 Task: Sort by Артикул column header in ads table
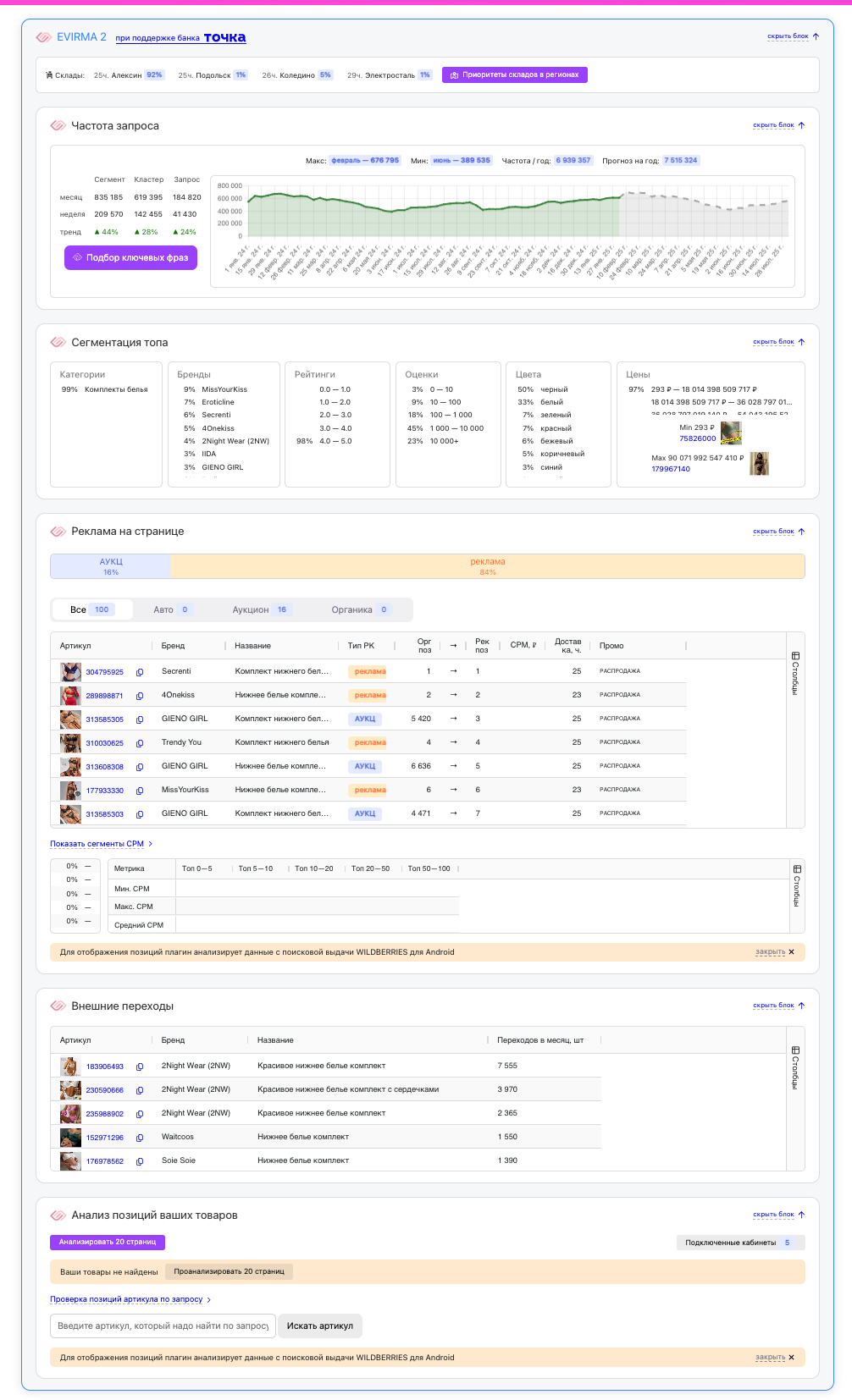(75, 646)
